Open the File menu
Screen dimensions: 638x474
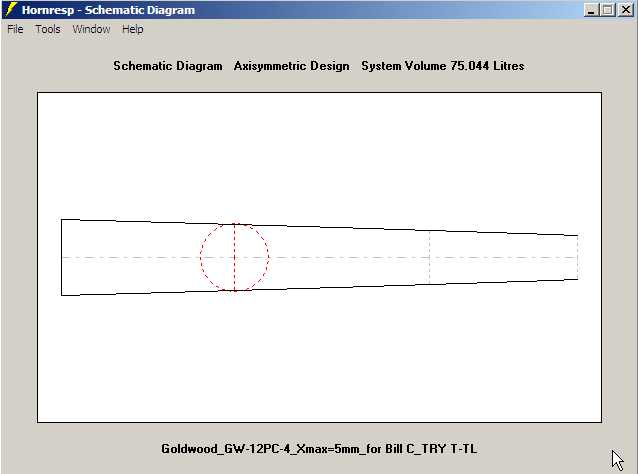15,29
